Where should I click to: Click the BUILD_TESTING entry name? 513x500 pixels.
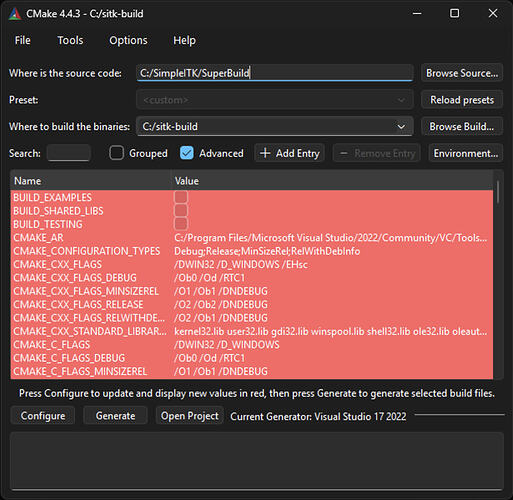coord(48,224)
